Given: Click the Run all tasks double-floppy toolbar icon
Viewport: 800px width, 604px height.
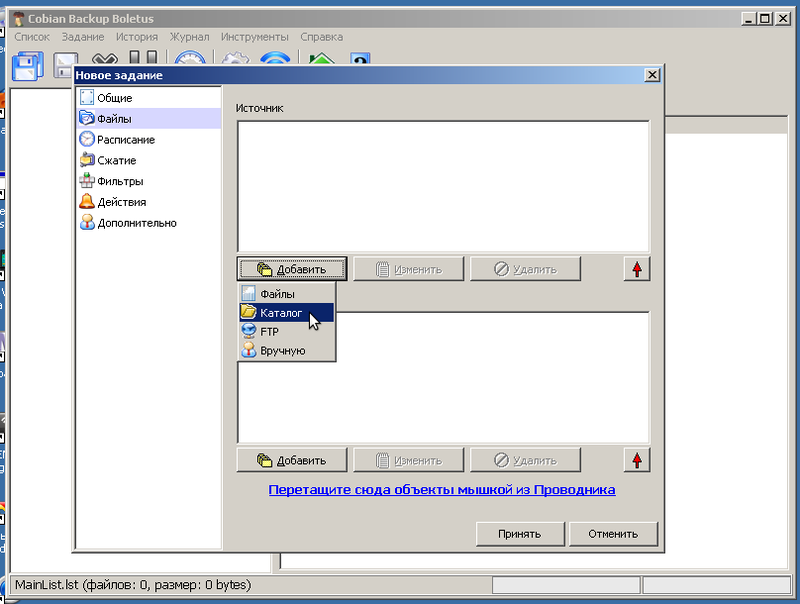Looking at the screenshot, I should [28, 66].
